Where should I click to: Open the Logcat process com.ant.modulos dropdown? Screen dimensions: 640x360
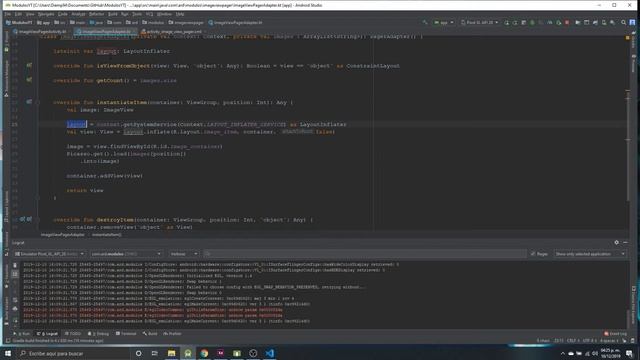pos(126,254)
